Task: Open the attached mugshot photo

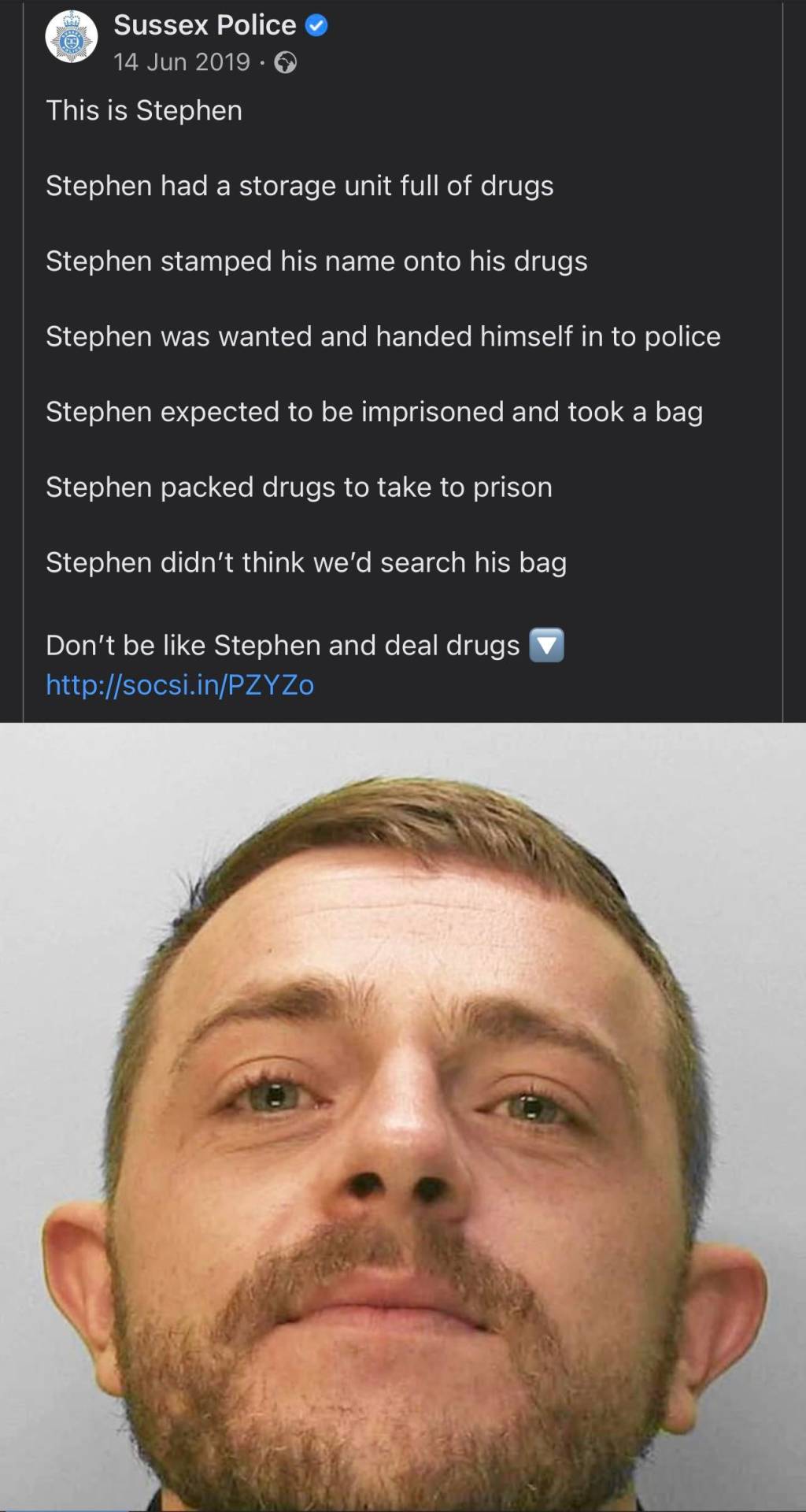Action: [403, 1117]
